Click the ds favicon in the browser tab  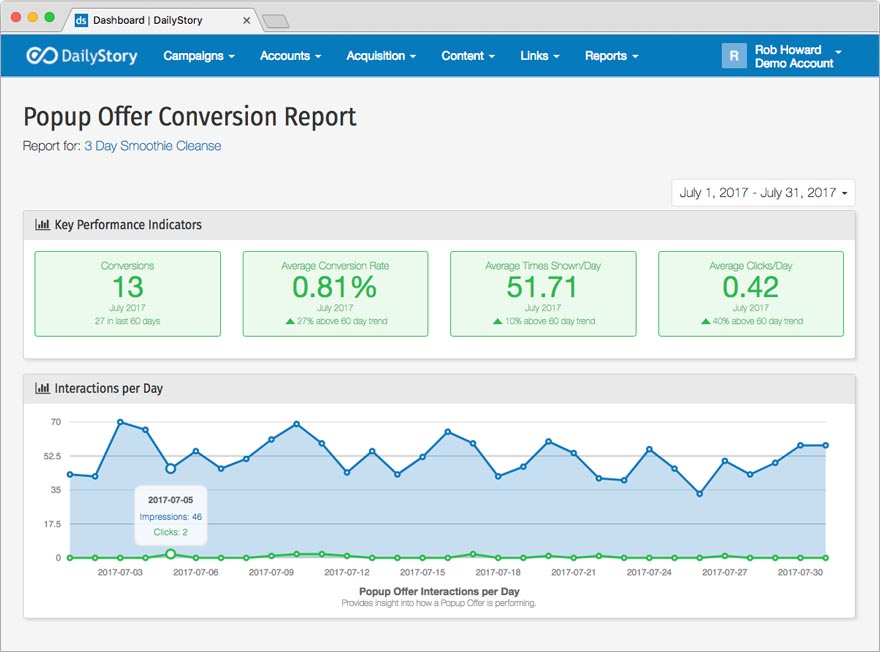pyautogui.click(x=81, y=20)
